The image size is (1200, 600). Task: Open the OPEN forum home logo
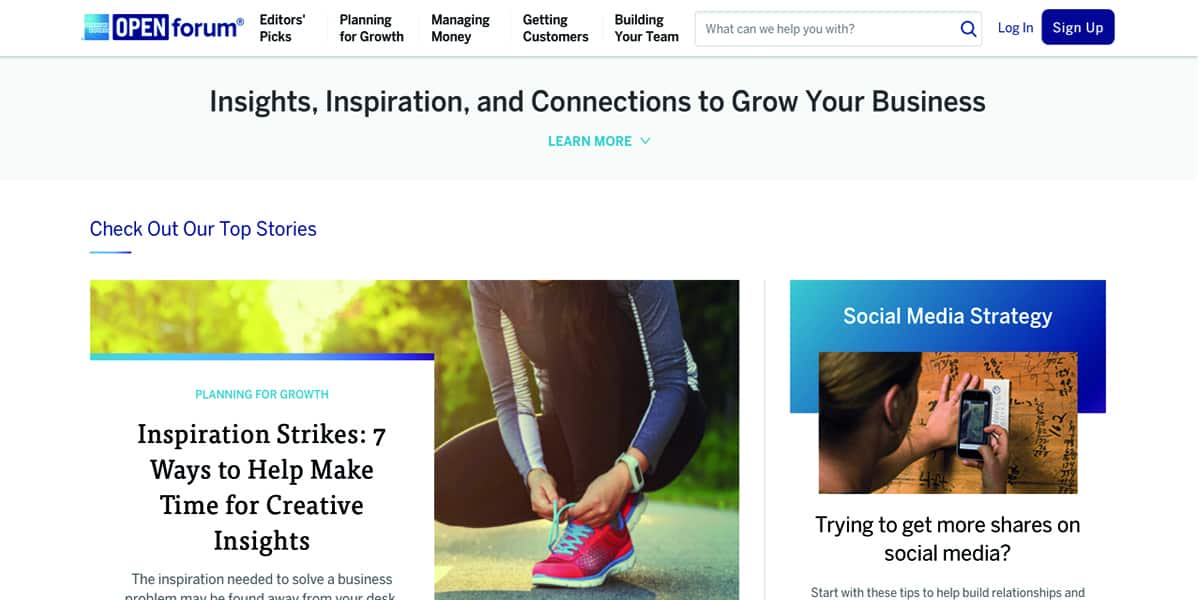(164, 28)
